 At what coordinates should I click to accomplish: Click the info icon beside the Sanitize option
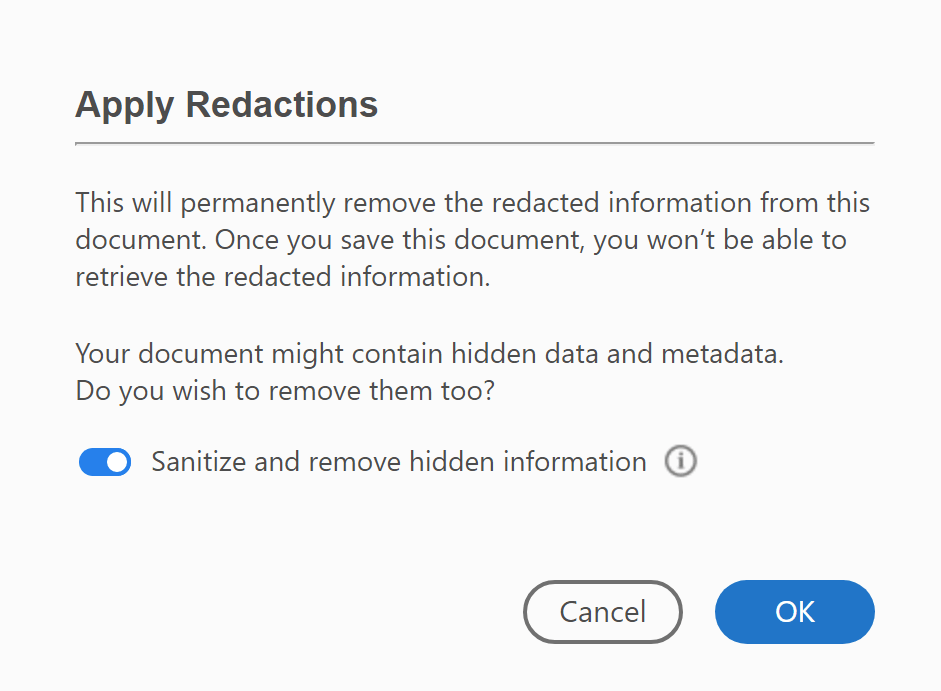680,462
